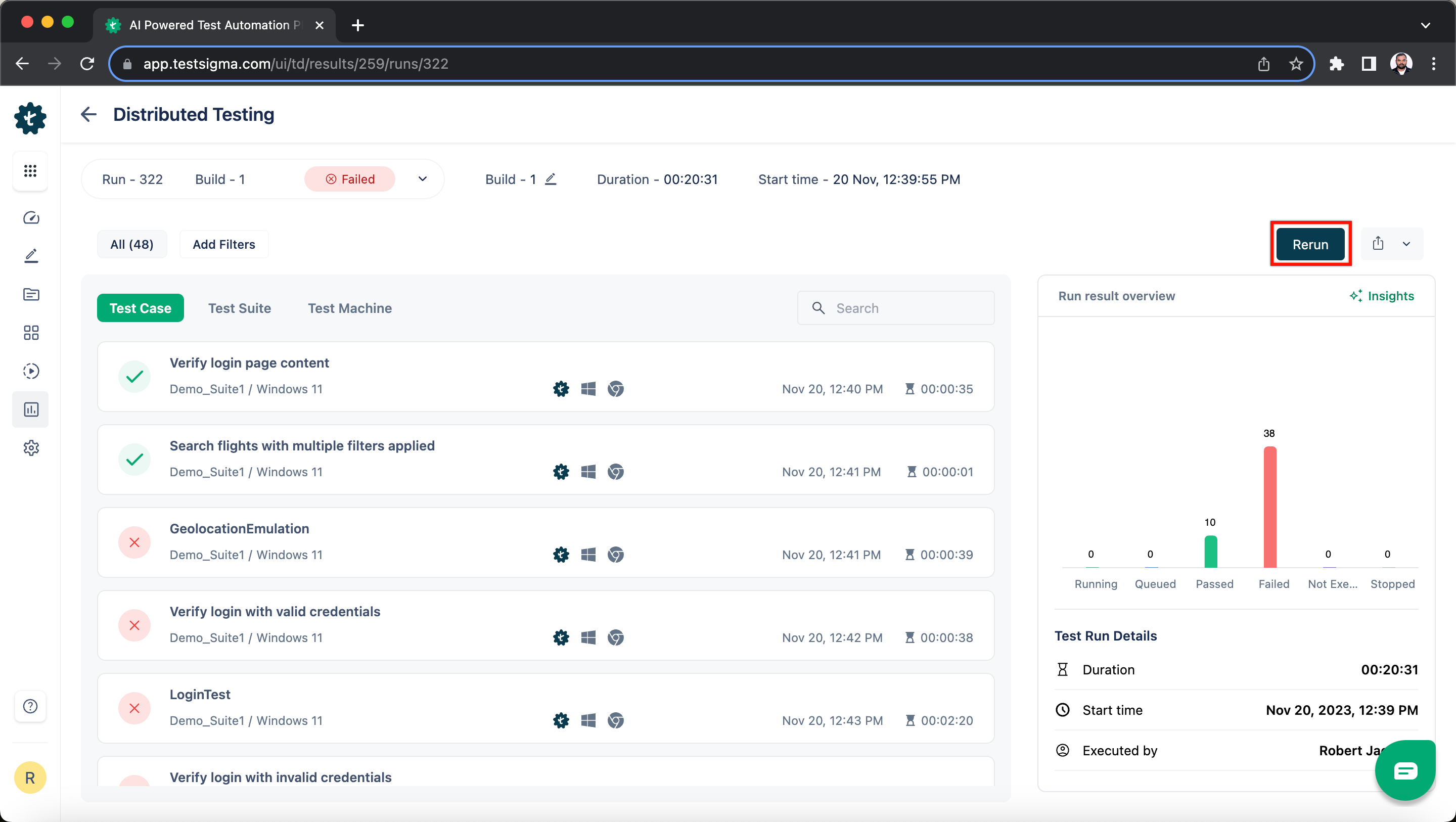The image size is (1456, 822).
Task: Click duration '00:02:20' in LoginTest row
Action: [947, 720]
